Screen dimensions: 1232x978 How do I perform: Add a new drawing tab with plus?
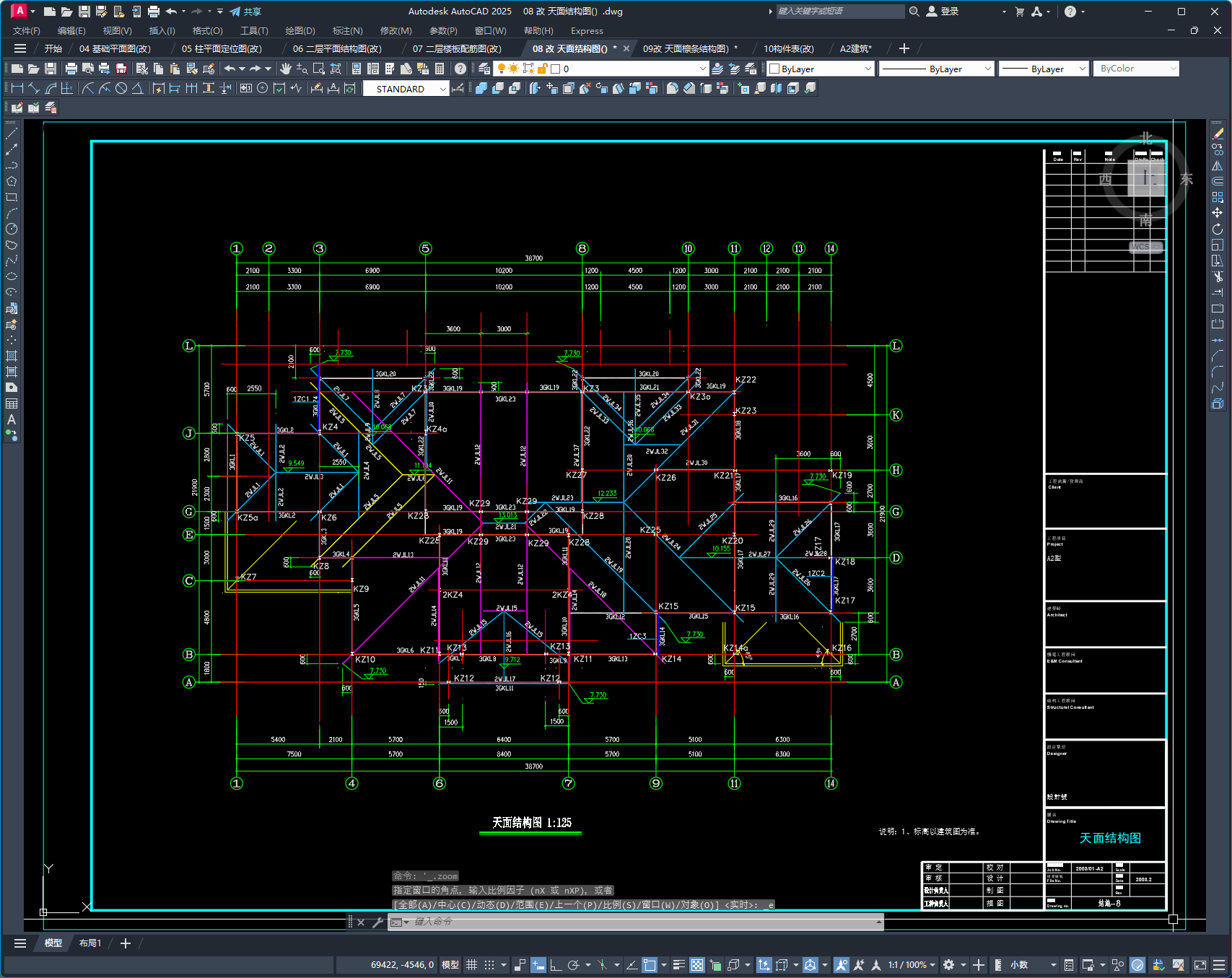[x=904, y=48]
